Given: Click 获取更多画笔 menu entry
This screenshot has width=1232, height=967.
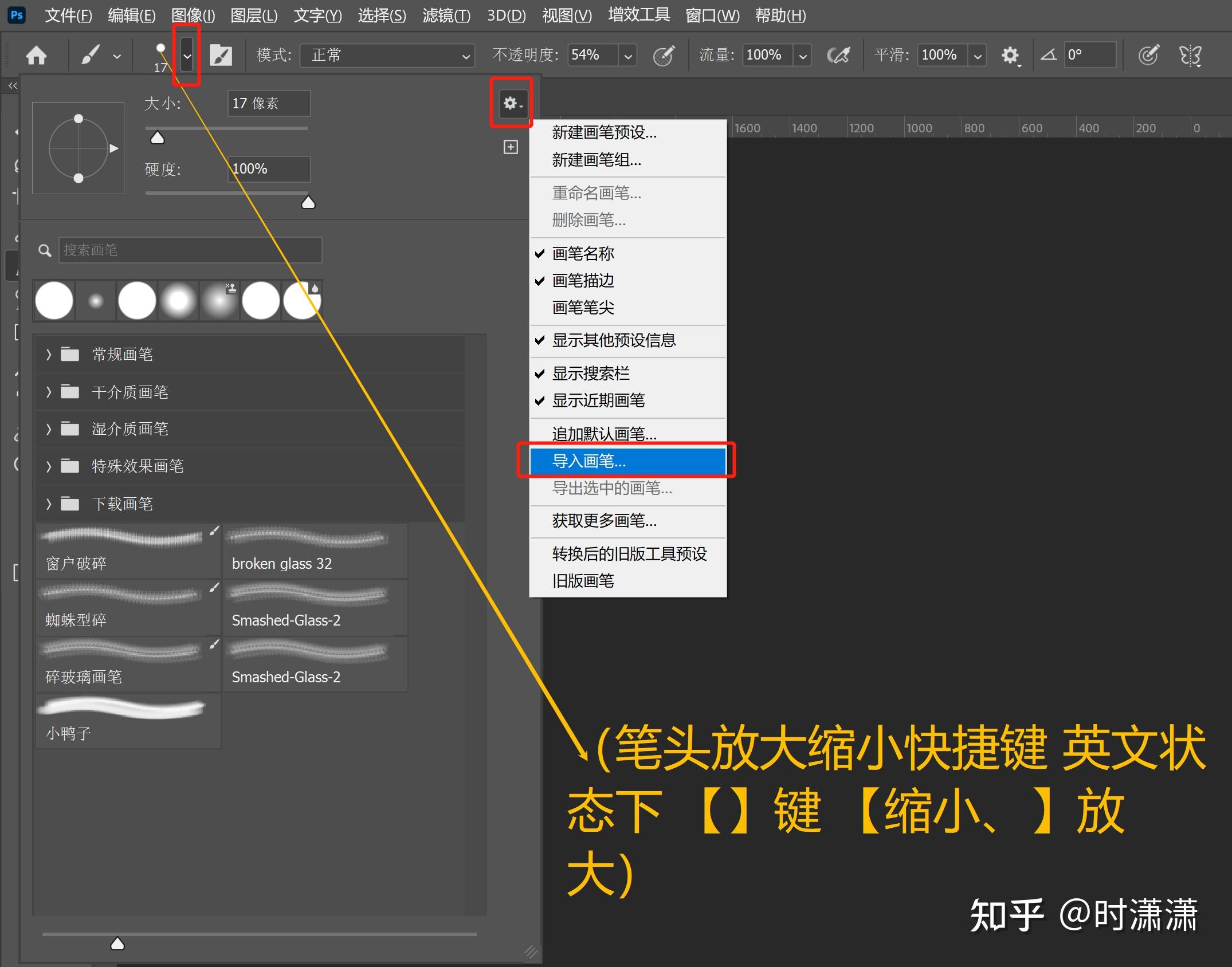Looking at the screenshot, I should 603,521.
